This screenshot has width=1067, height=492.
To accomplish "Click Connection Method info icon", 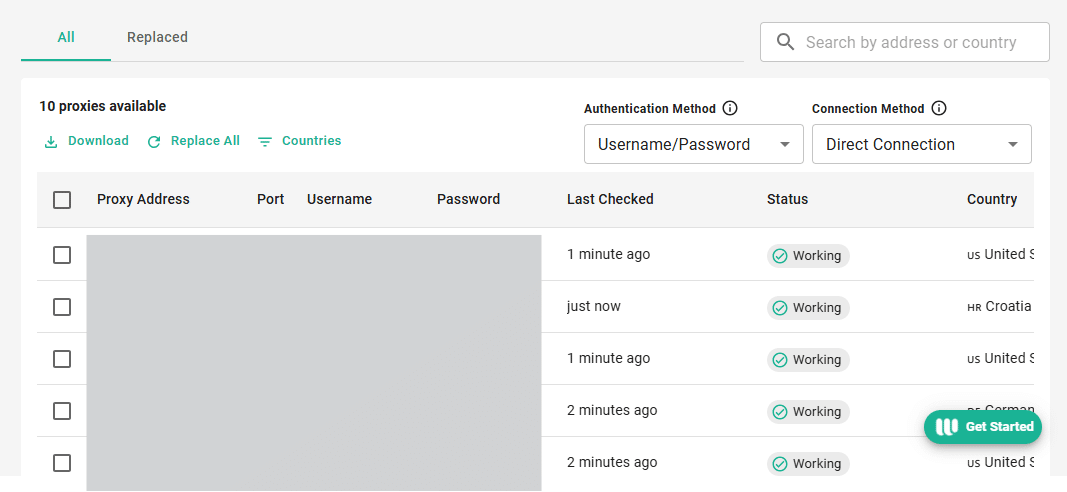I will [x=939, y=109].
